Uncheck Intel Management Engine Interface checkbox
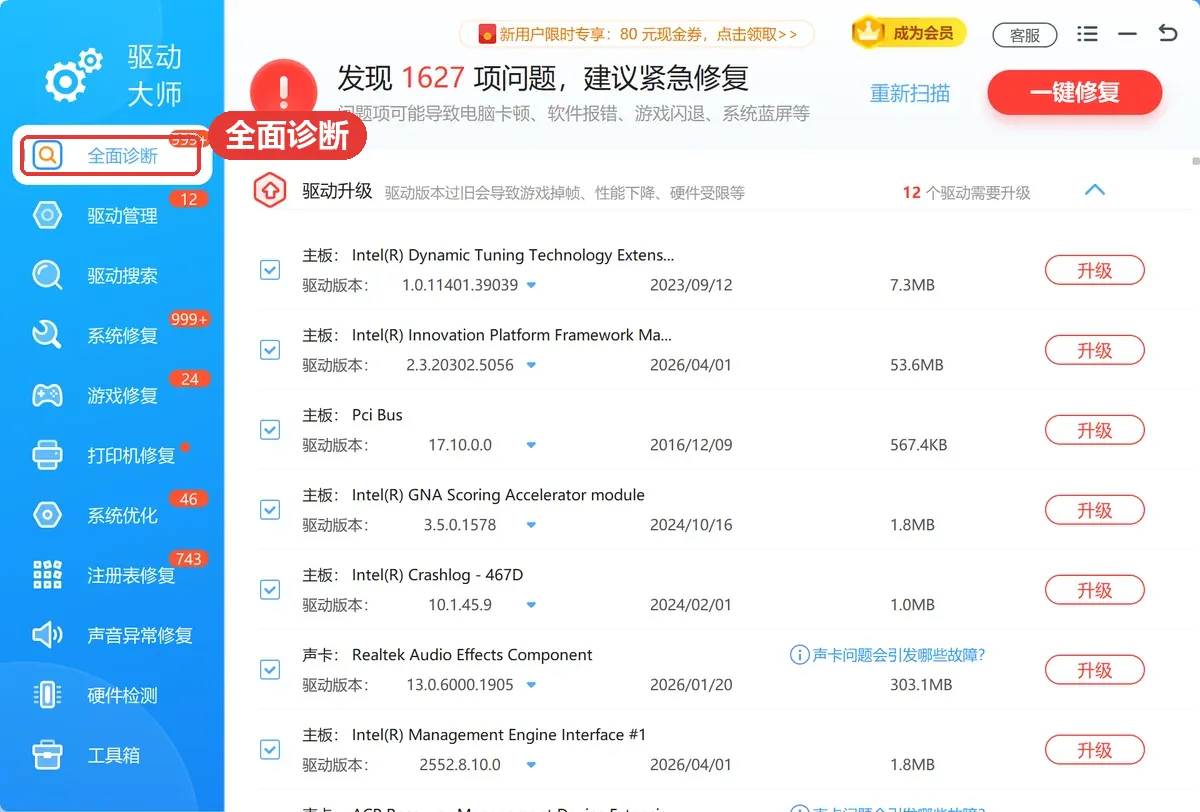The height and width of the screenshot is (812, 1200). (x=270, y=749)
